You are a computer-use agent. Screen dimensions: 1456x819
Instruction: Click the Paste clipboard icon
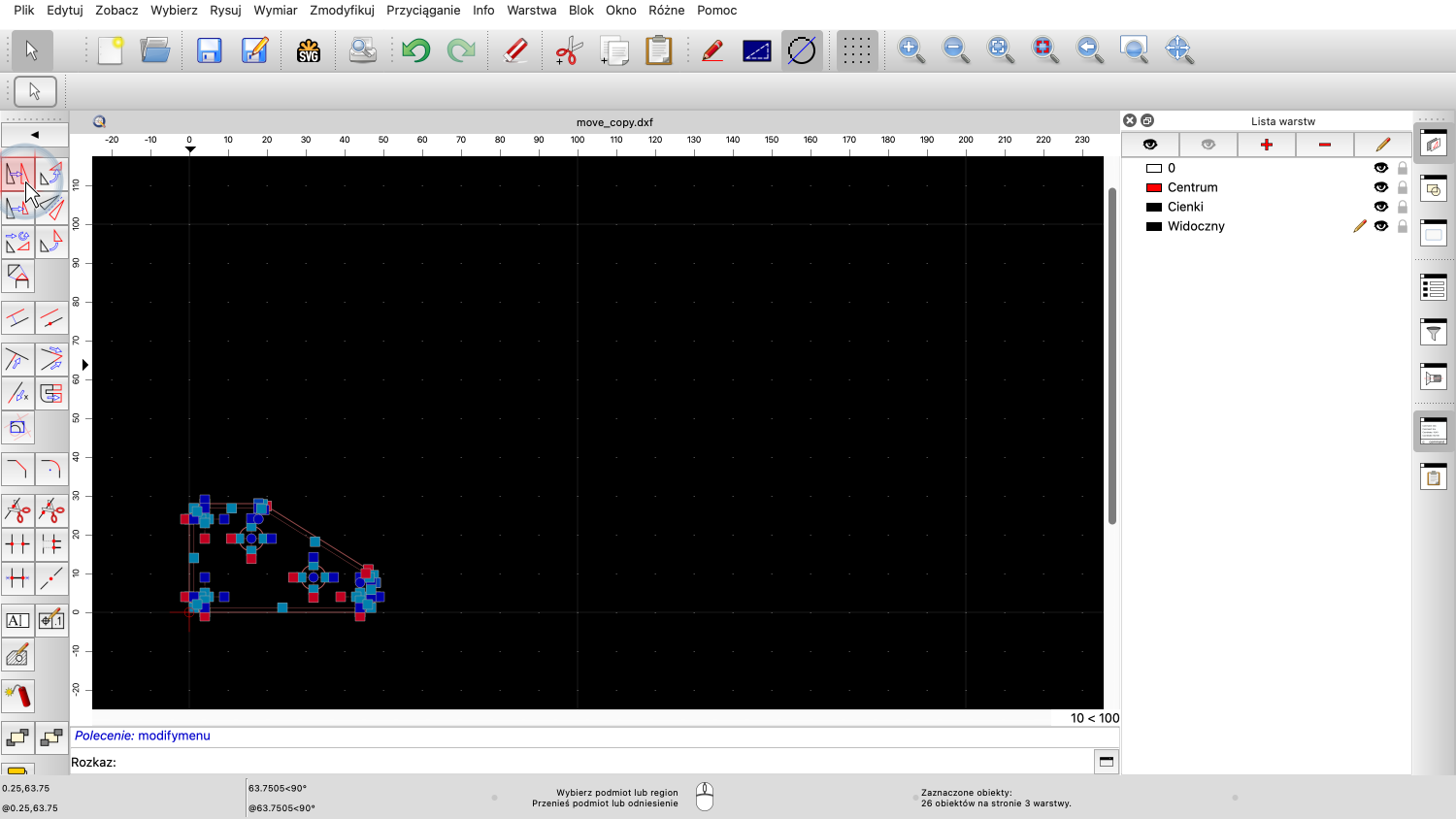tap(659, 50)
